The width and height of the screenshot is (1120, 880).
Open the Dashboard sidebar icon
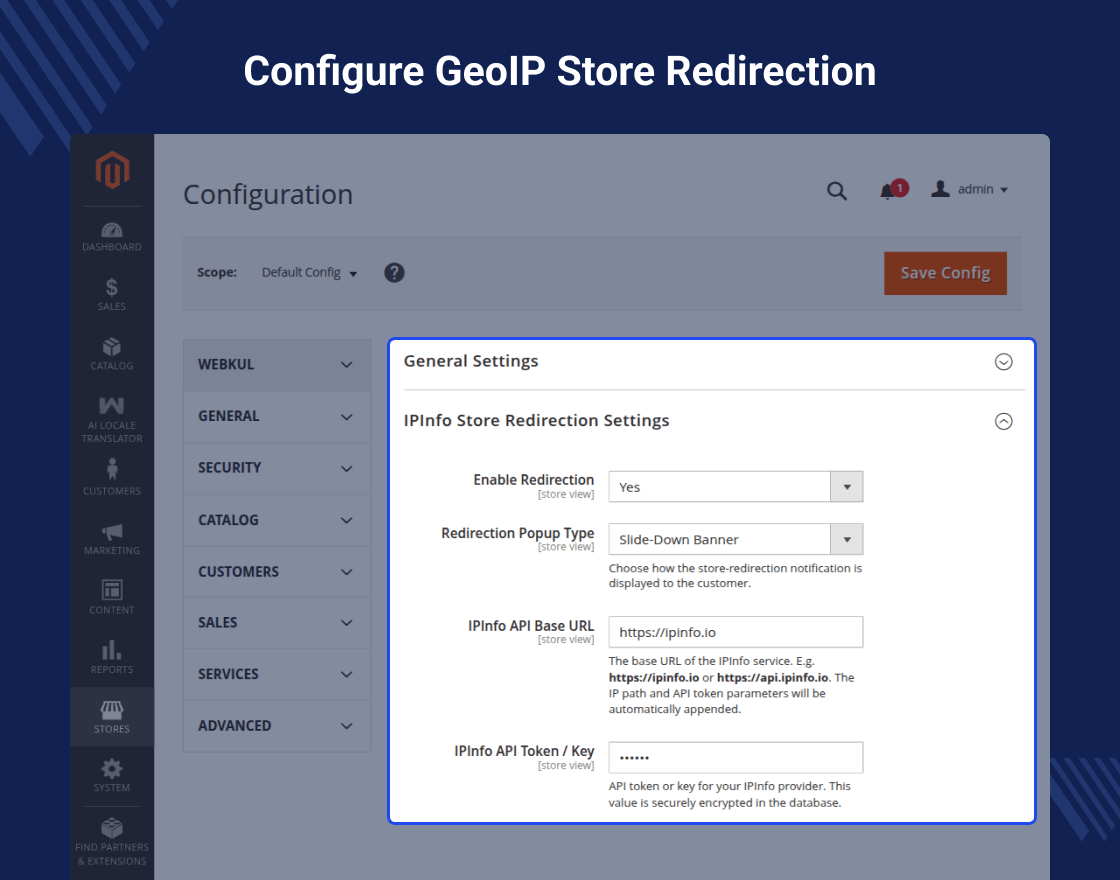pos(111,237)
